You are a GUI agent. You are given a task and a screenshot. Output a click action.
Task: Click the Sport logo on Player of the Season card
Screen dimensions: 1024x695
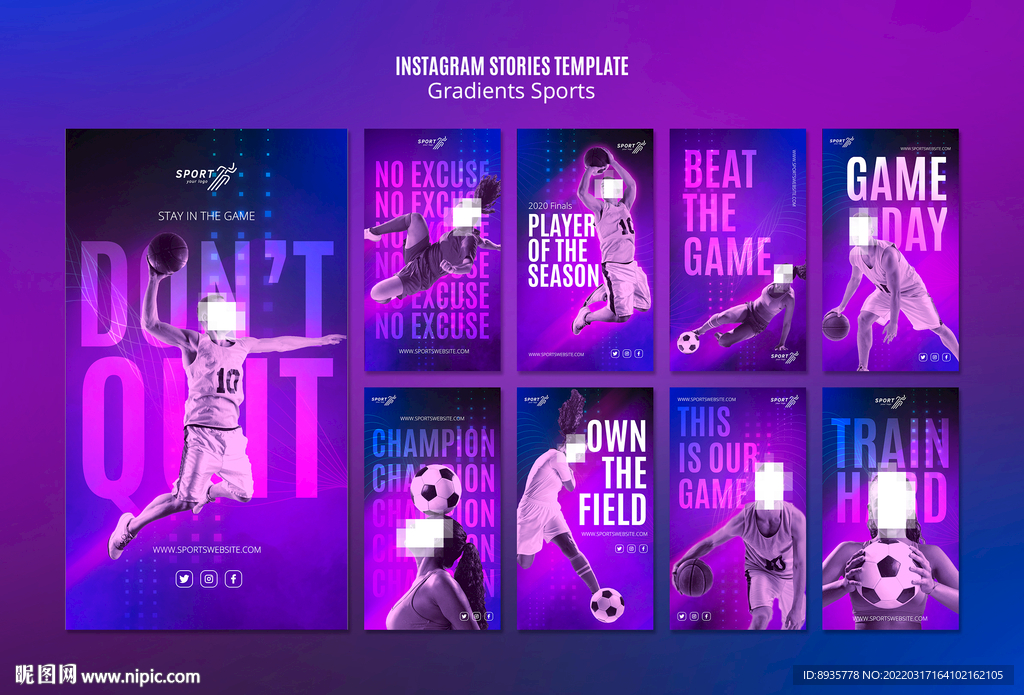[631, 146]
